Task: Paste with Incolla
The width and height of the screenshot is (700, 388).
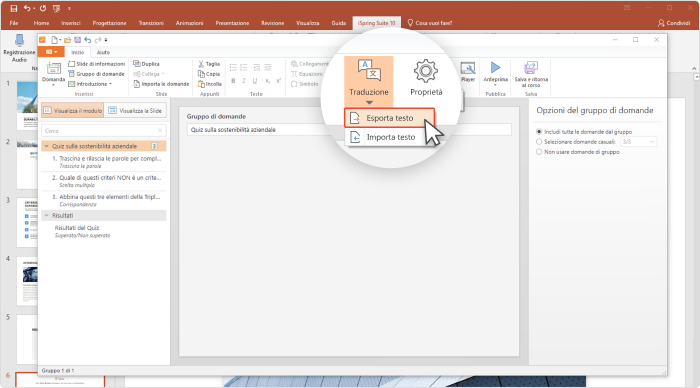Action: tap(209, 84)
